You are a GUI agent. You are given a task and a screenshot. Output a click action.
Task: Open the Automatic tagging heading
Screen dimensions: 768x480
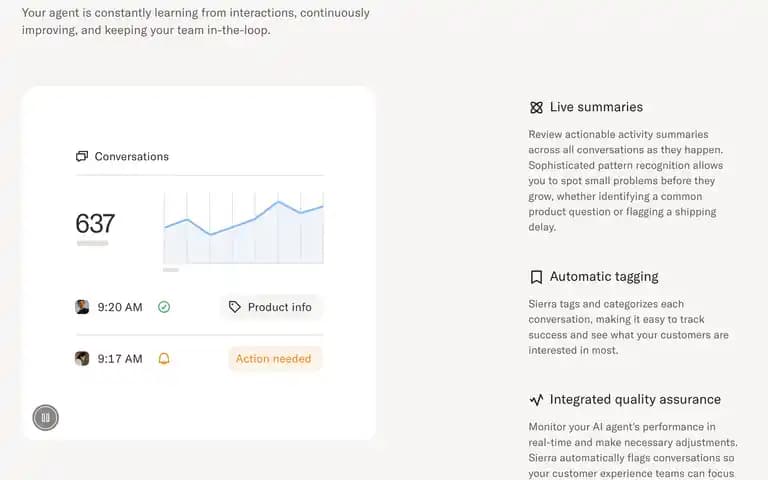pyautogui.click(x=604, y=277)
